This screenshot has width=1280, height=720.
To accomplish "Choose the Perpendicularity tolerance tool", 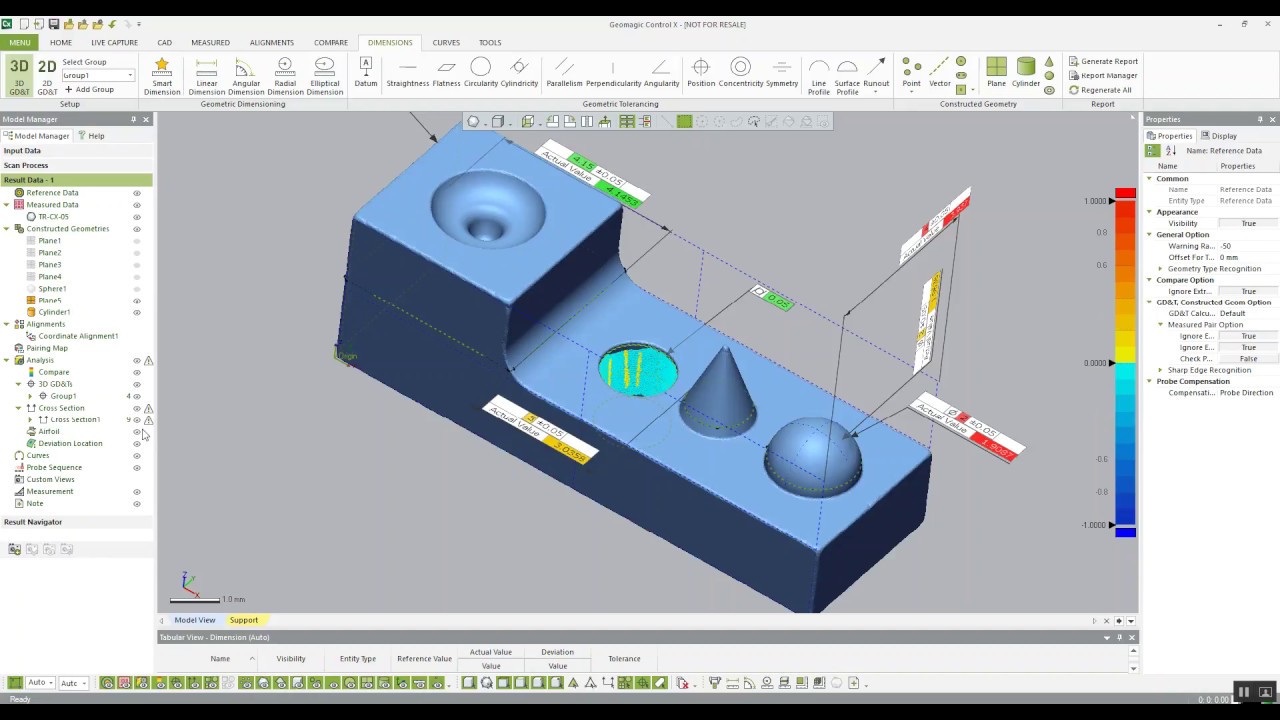I will (613, 72).
